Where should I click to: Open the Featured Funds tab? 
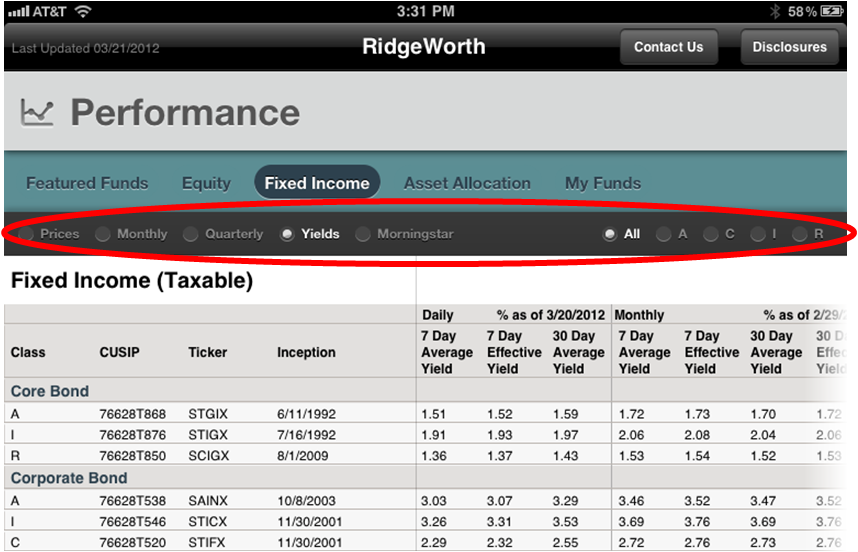[x=87, y=183]
